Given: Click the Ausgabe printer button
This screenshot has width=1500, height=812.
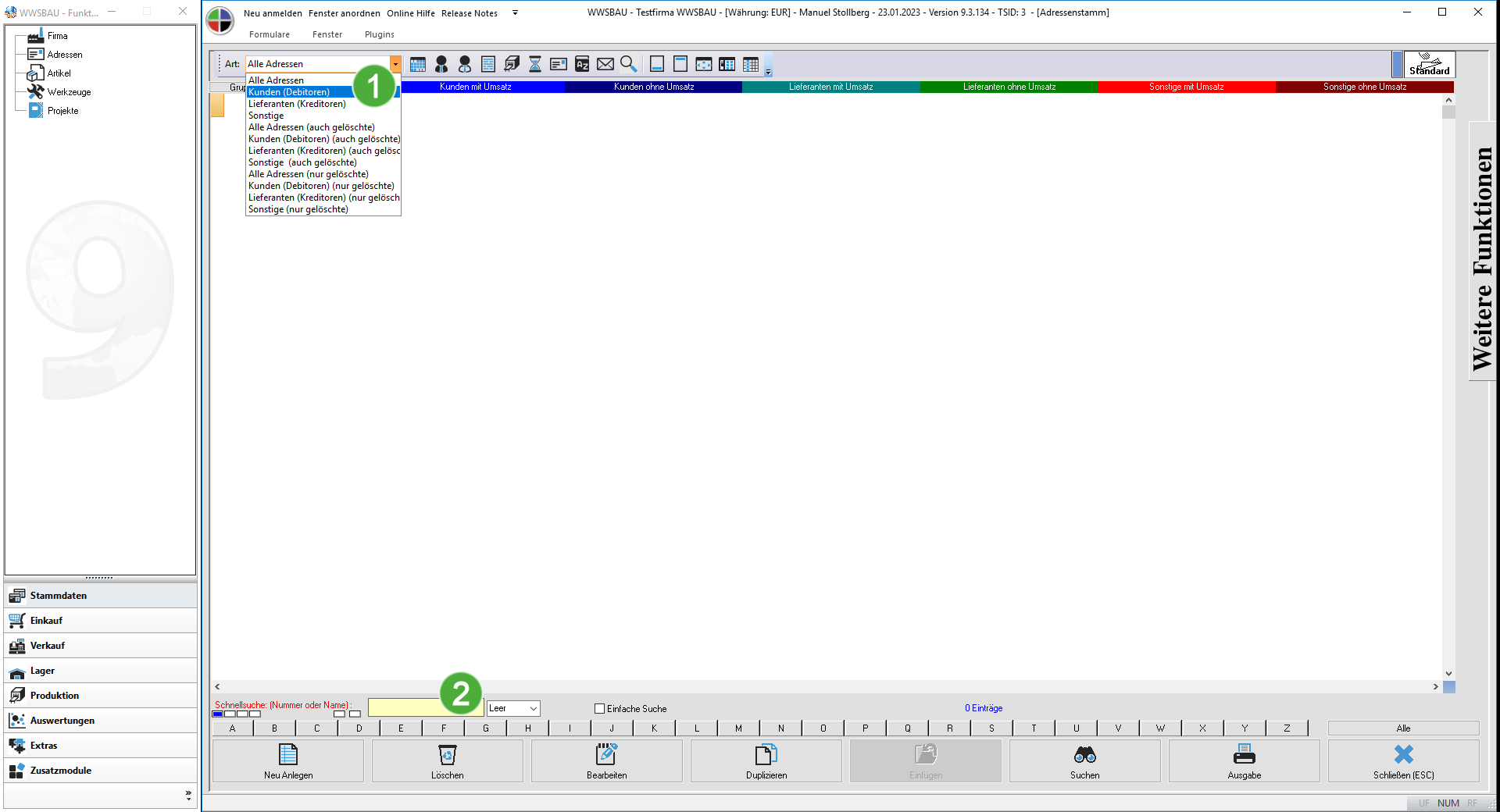Looking at the screenshot, I should (x=1245, y=761).
